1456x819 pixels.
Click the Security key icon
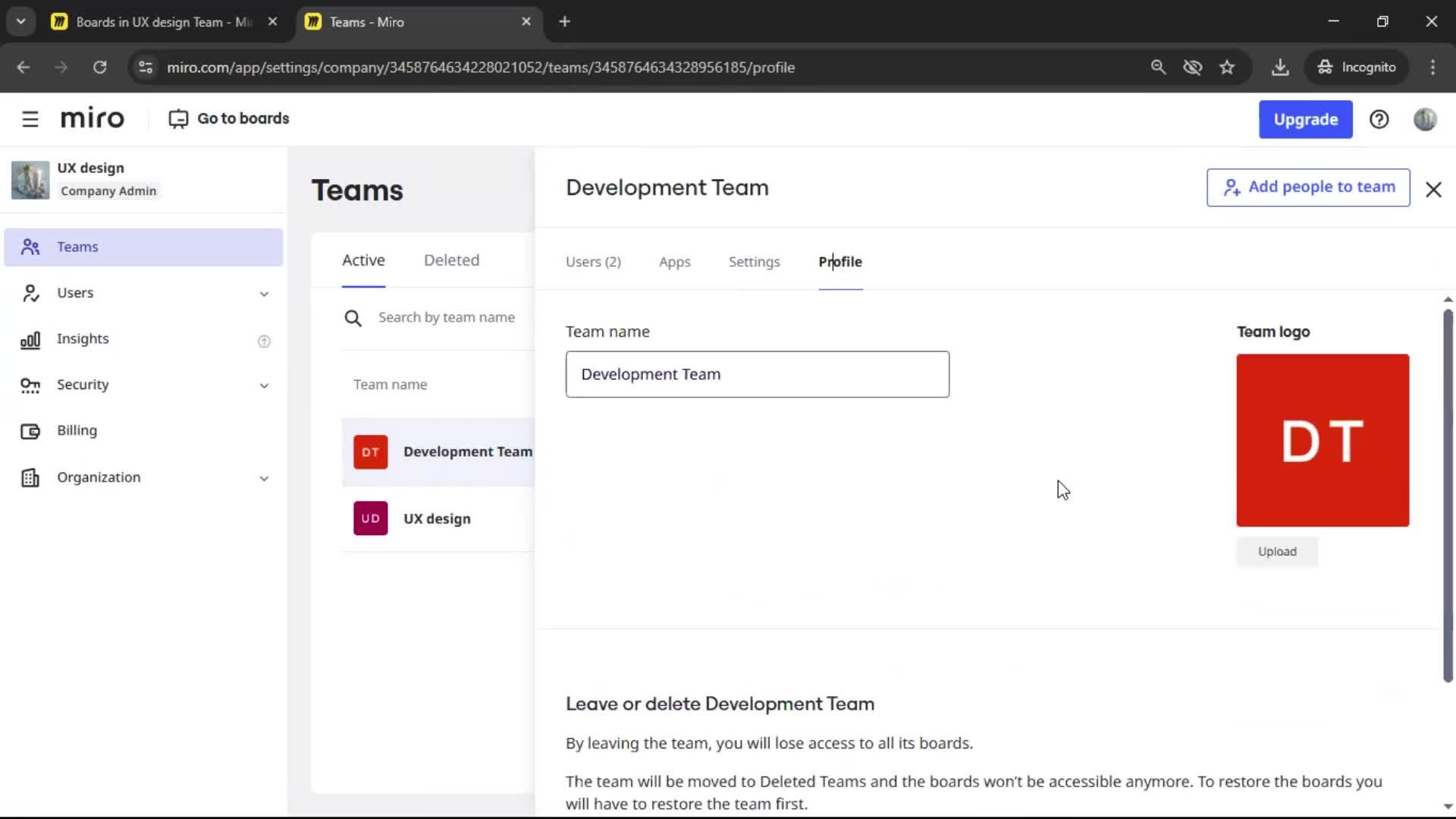point(30,385)
